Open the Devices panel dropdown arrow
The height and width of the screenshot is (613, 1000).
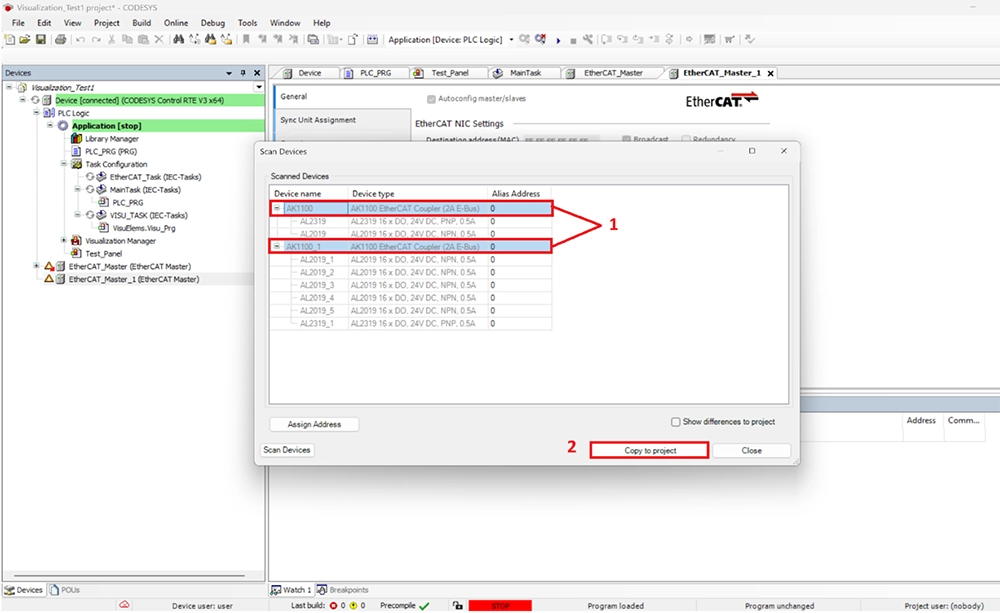(229, 73)
